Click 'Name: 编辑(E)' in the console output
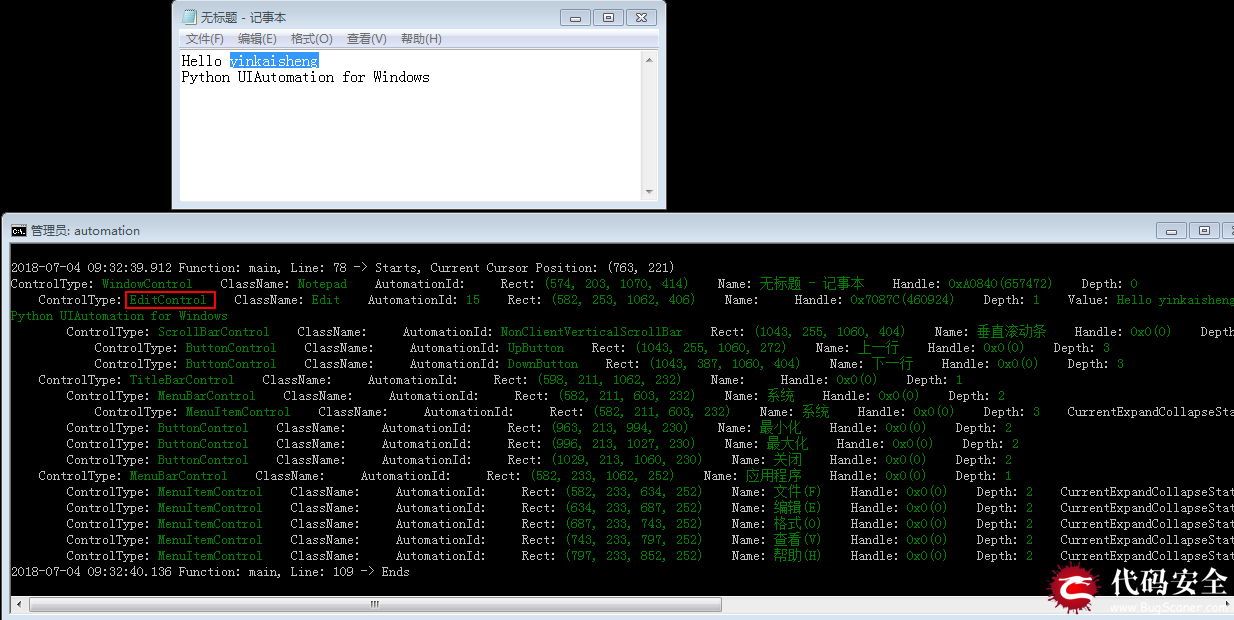The height and width of the screenshot is (620, 1234). tap(776, 508)
